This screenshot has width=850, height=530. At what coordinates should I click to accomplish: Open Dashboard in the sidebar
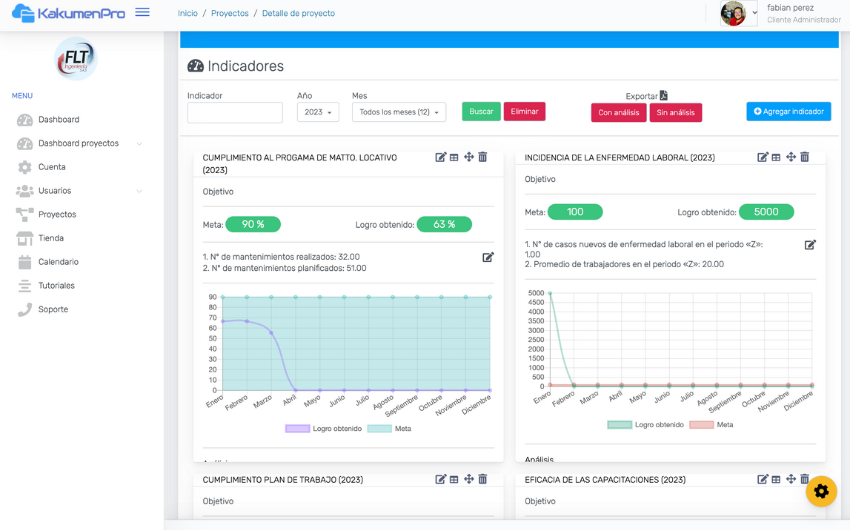(59, 119)
